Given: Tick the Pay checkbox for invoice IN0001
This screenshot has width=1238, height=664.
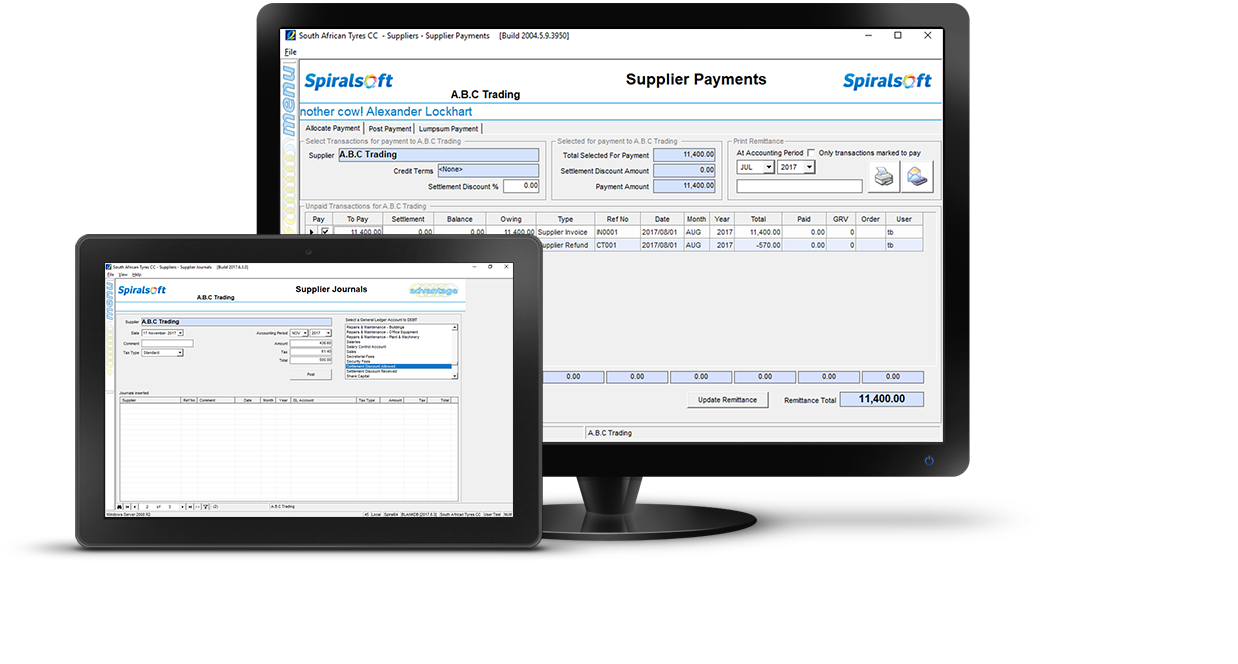Looking at the screenshot, I should click(x=325, y=232).
